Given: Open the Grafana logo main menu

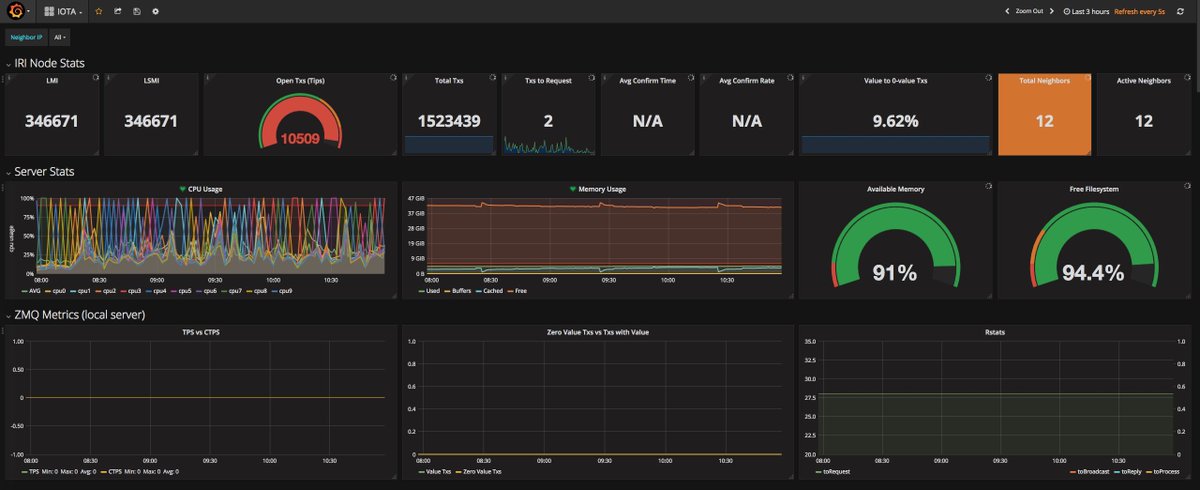Looking at the screenshot, I should [17, 11].
